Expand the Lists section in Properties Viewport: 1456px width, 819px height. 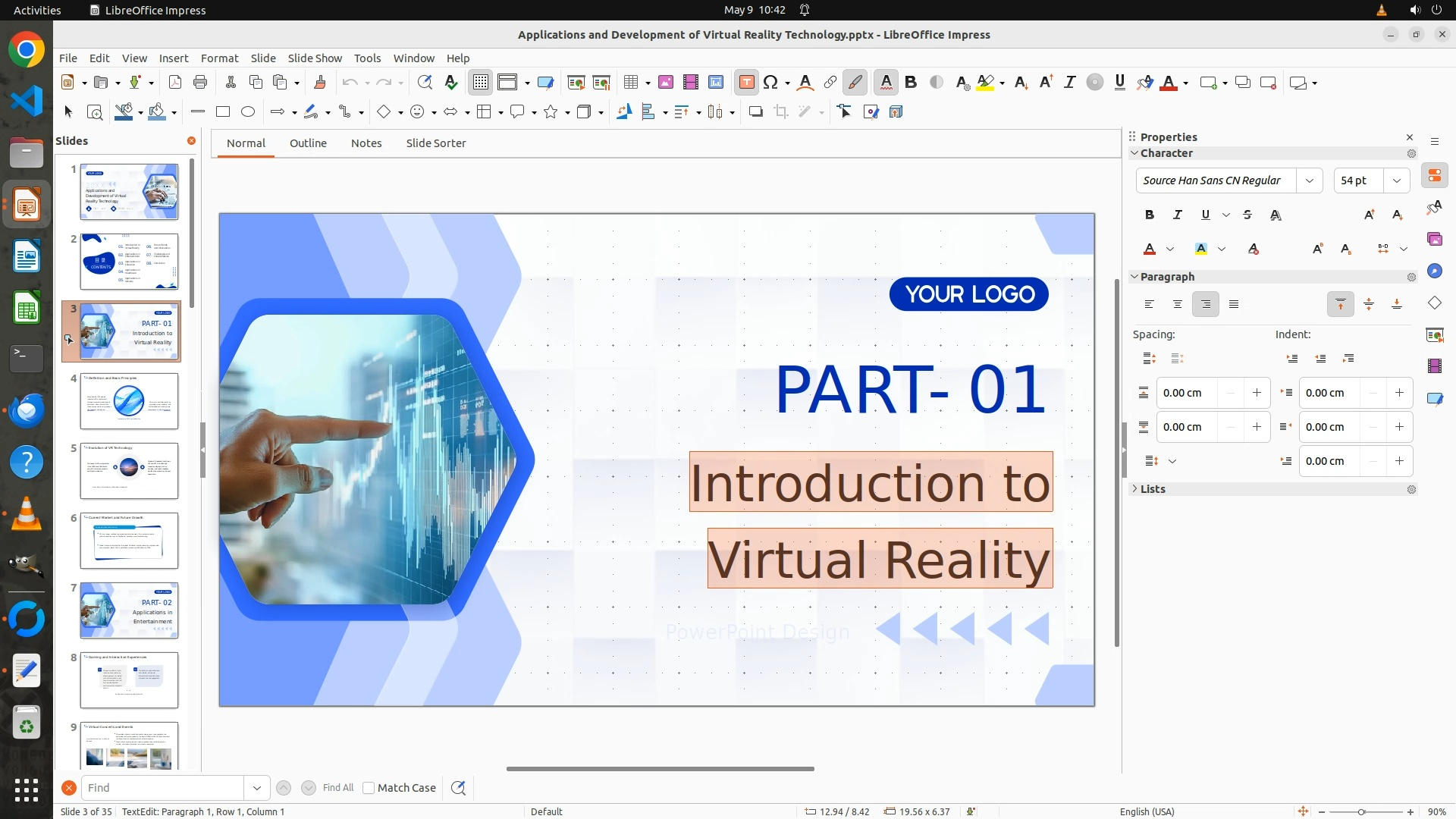coord(1153,489)
